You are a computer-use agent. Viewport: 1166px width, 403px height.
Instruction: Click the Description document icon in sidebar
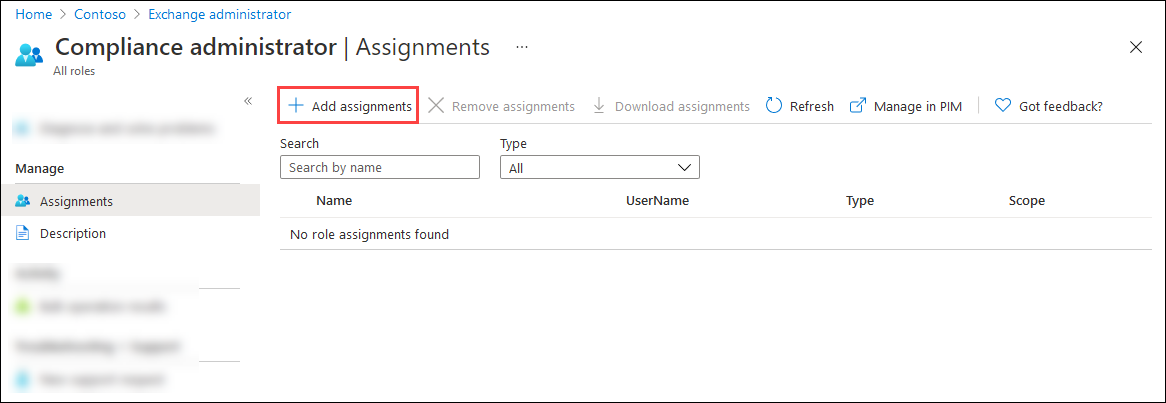24,233
